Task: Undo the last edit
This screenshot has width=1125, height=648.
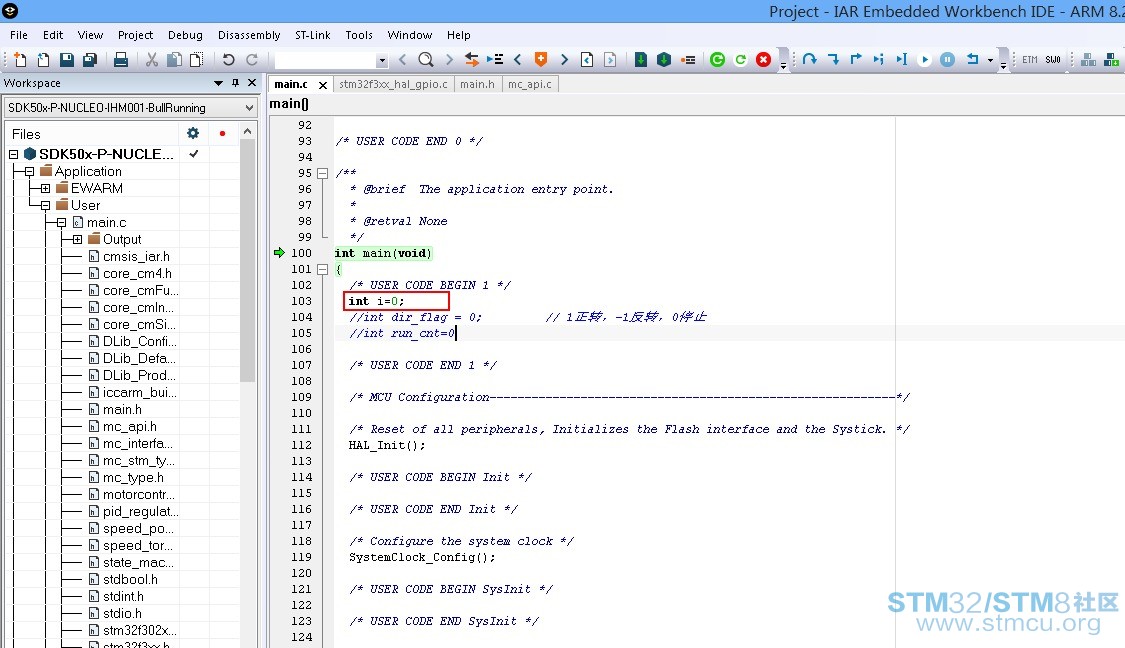Action: tap(228, 60)
